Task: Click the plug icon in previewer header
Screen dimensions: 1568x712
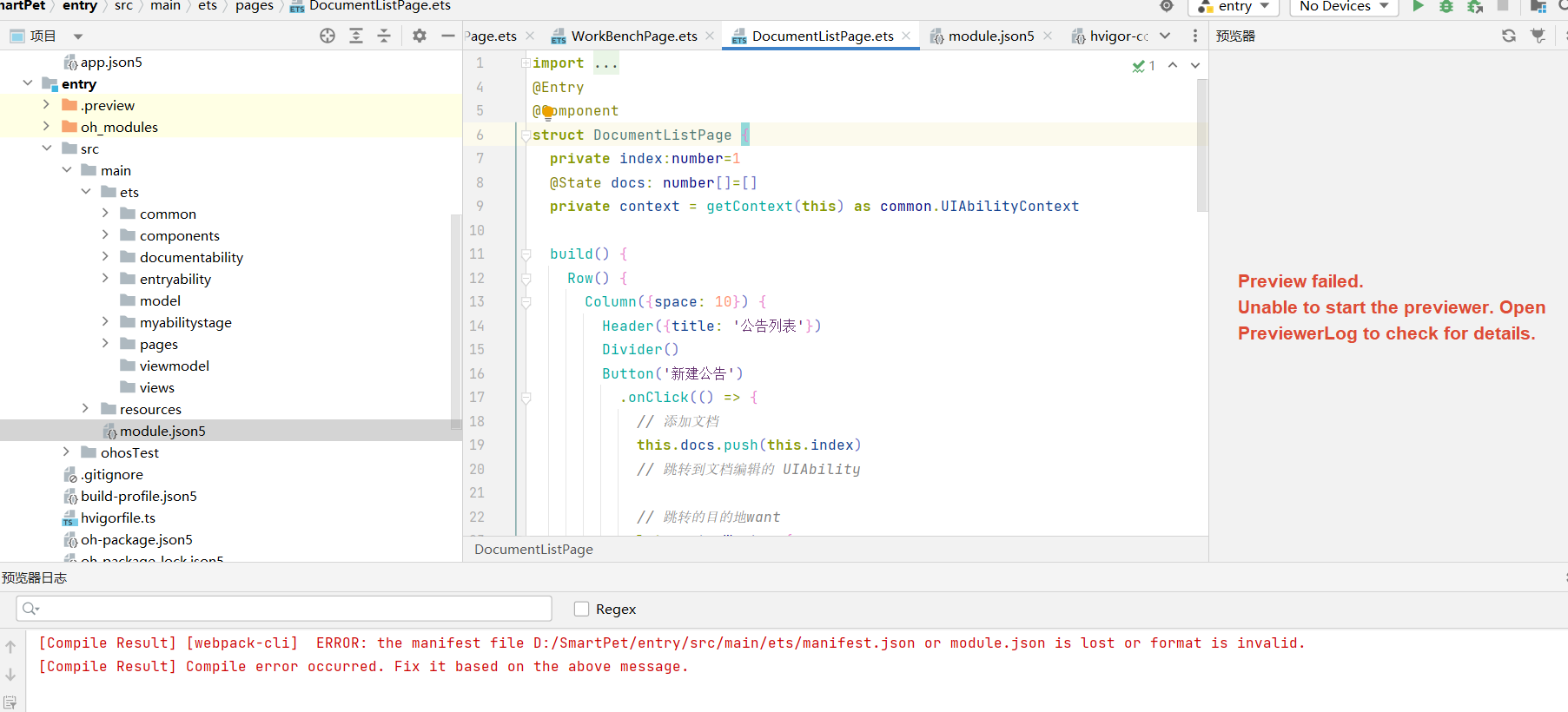Action: coord(1538,36)
